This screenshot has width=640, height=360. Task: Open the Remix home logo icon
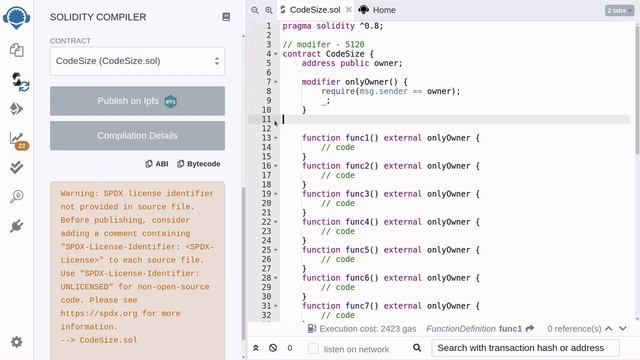pos(17,17)
